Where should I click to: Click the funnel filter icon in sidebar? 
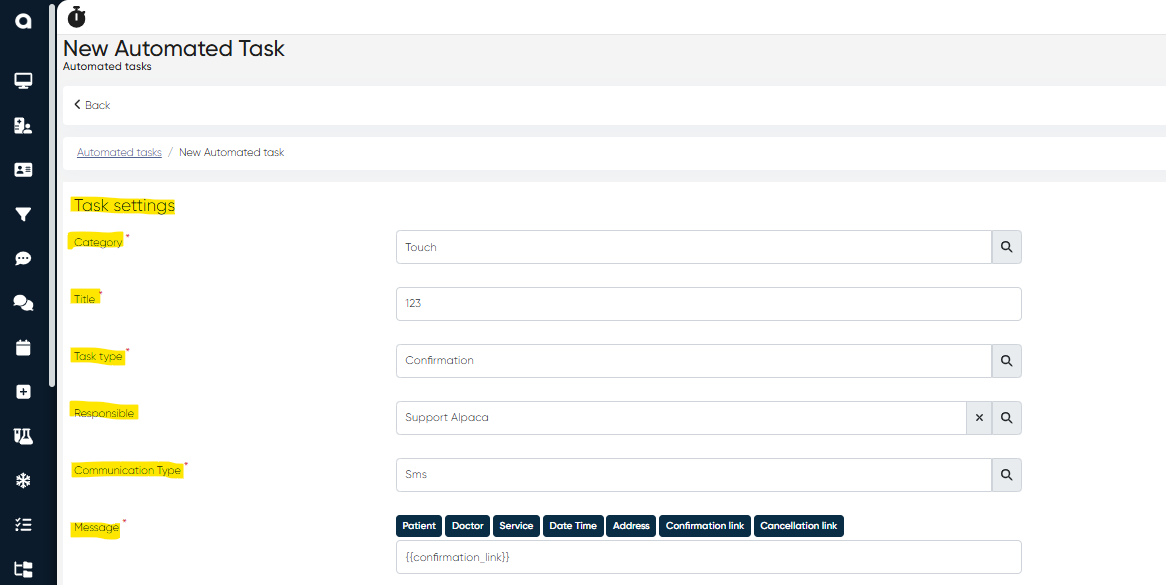[x=23, y=214]
